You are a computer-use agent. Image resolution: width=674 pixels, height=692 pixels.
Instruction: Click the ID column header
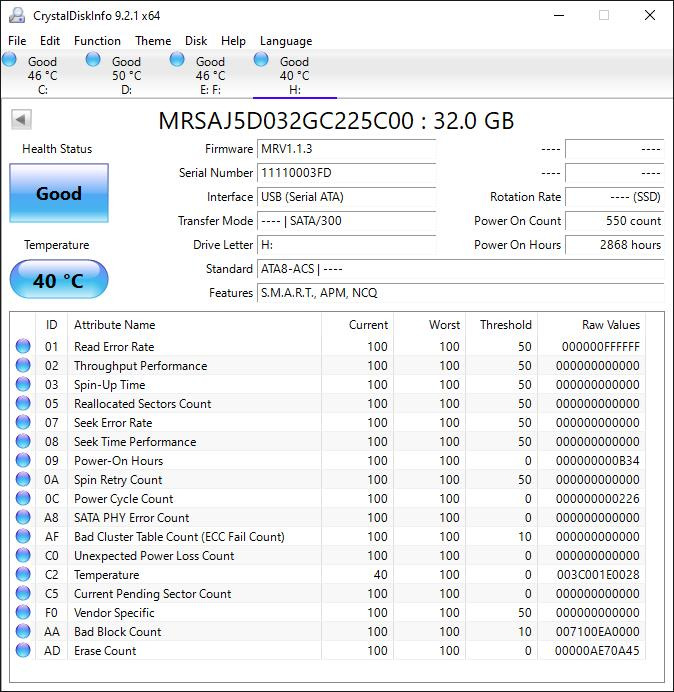point(52,325)
